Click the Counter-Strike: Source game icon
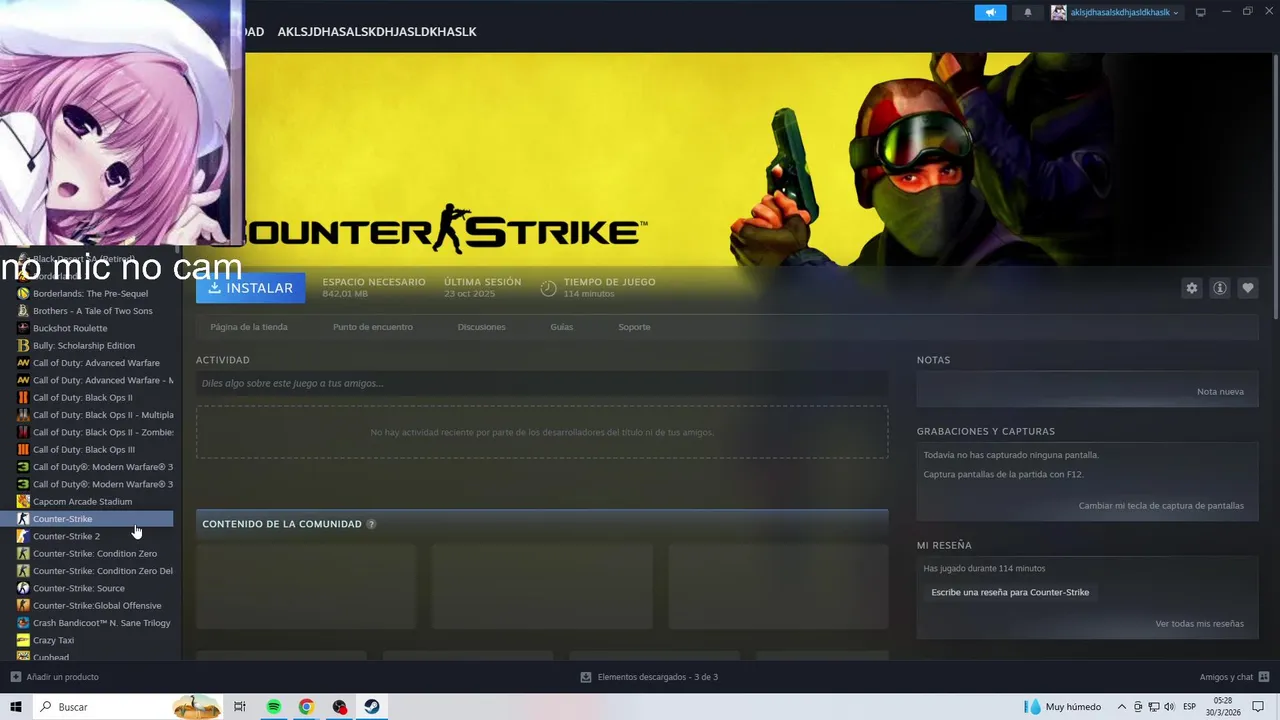This screenshot has width=1280, height=720. 23,588
